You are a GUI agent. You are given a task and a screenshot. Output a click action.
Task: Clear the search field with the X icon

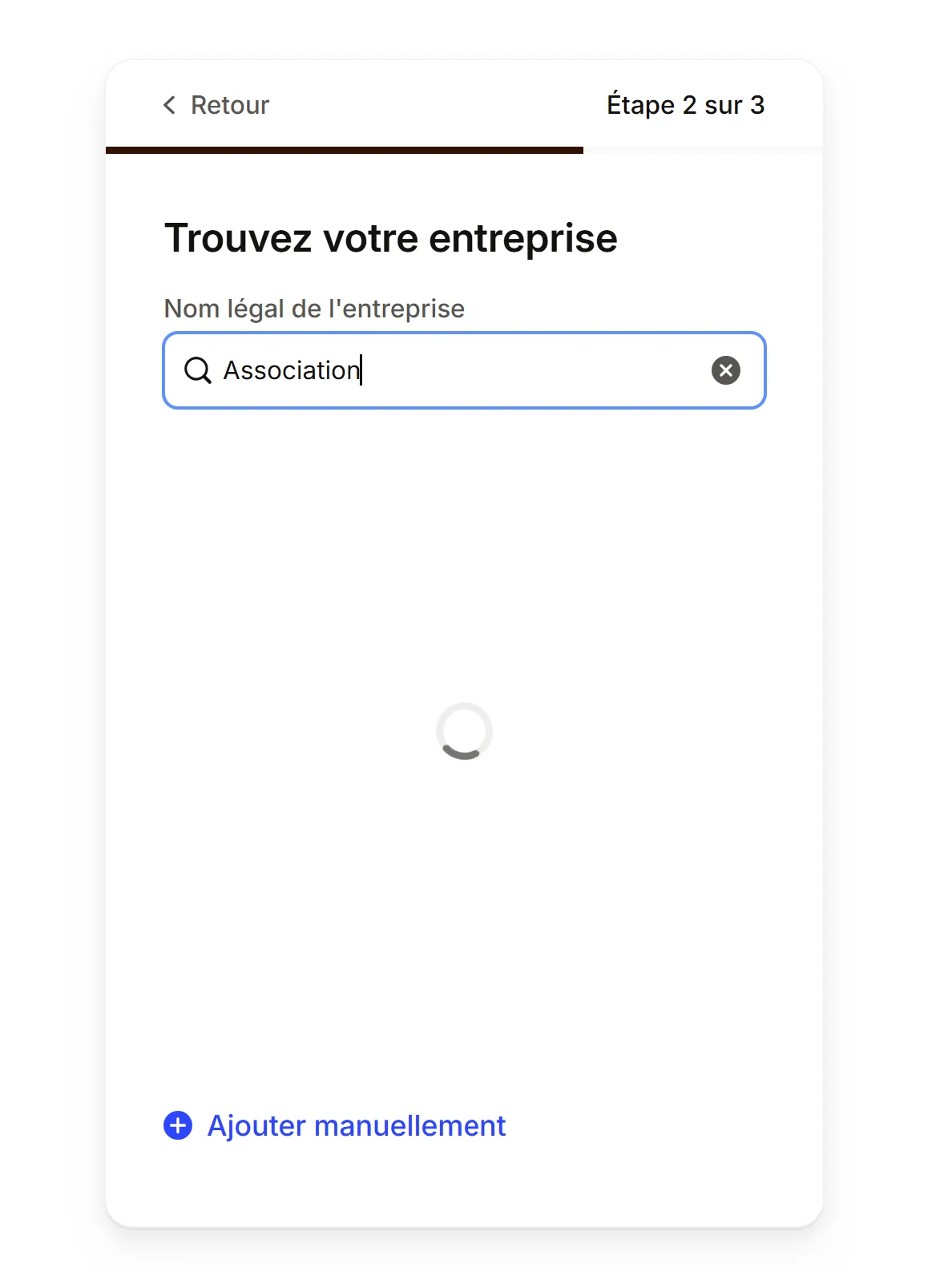[725, 370]
